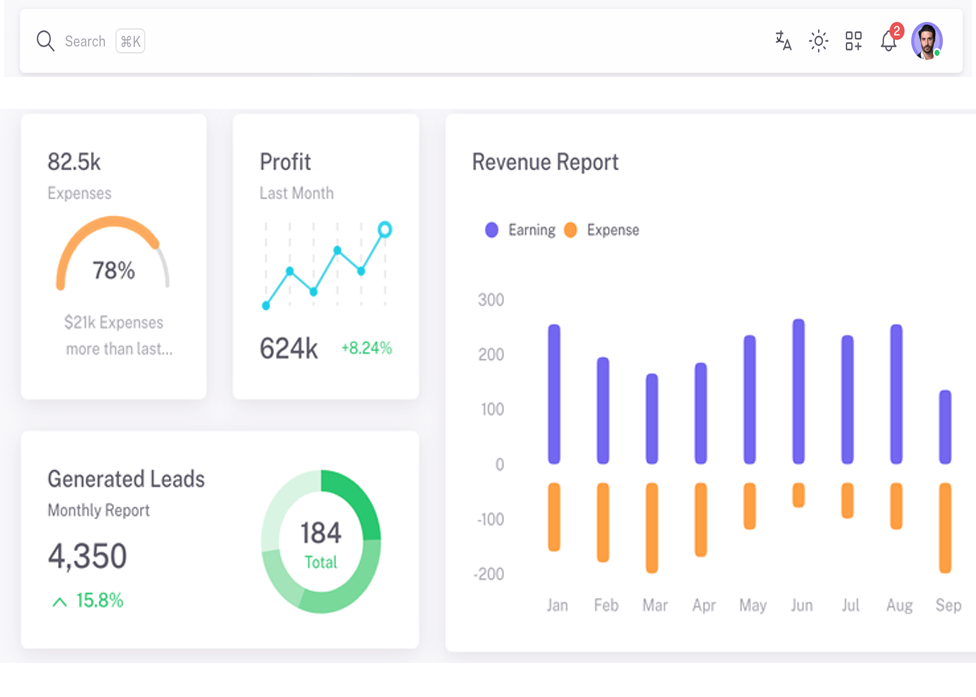
Task: Click the Generated Leads card title
Action: 126,479
